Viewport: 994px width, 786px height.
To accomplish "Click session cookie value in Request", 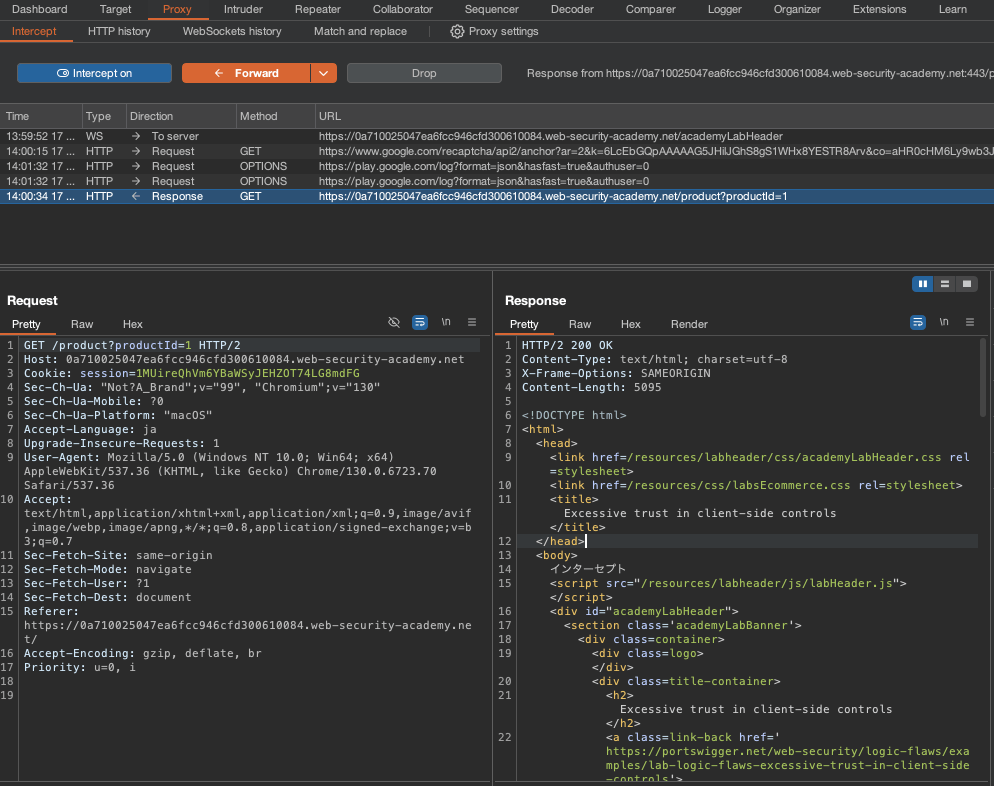I will (x=248, y=373).
